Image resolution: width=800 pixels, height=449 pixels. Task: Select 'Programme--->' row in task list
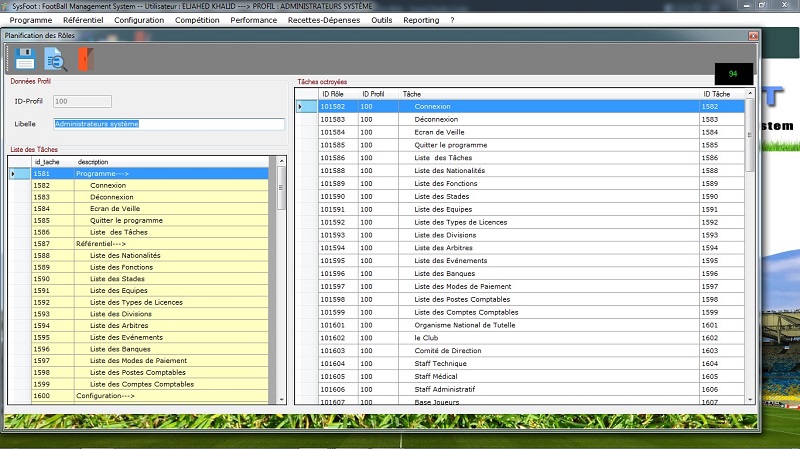150,173
